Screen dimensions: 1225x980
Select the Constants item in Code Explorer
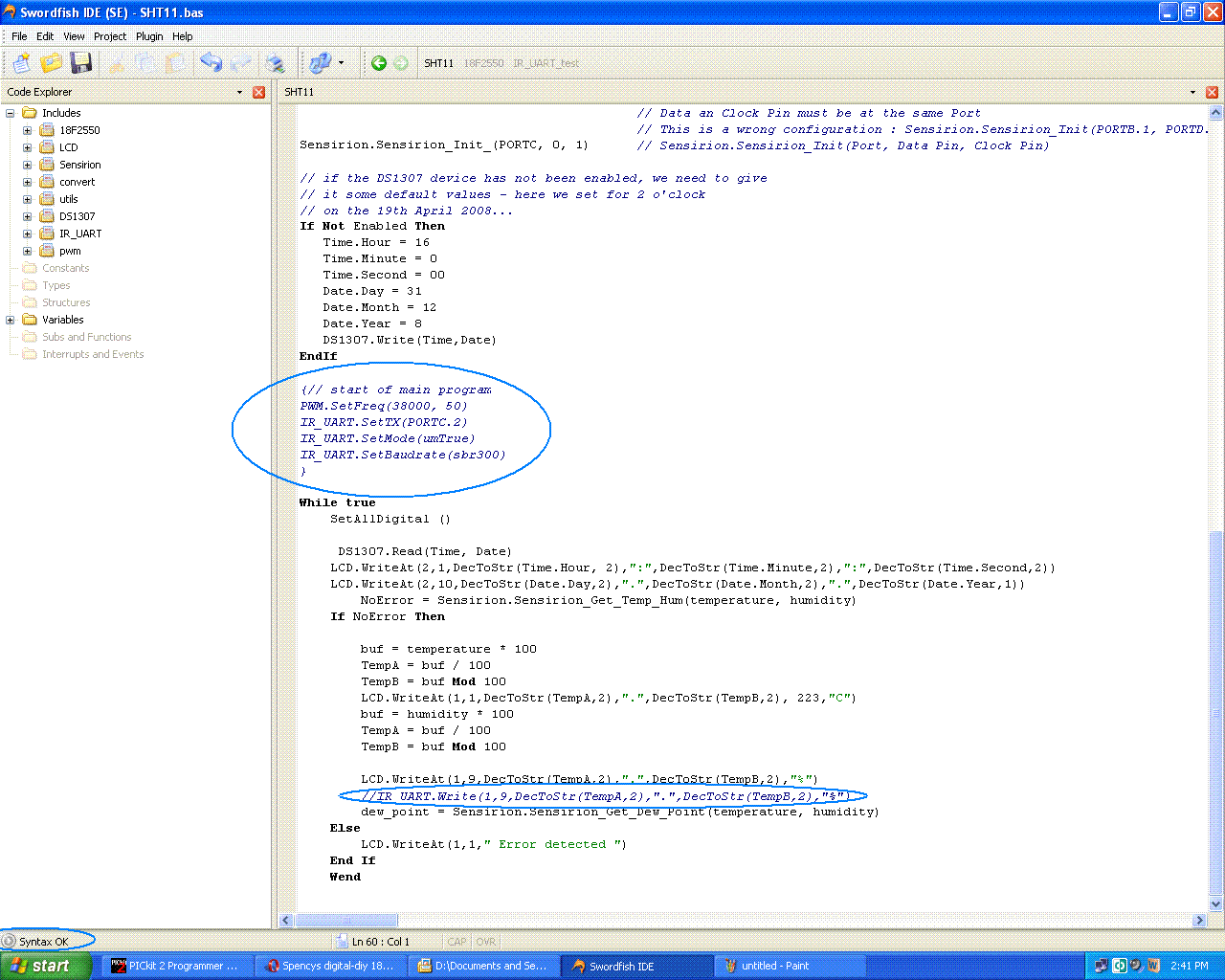coord(65,268)
